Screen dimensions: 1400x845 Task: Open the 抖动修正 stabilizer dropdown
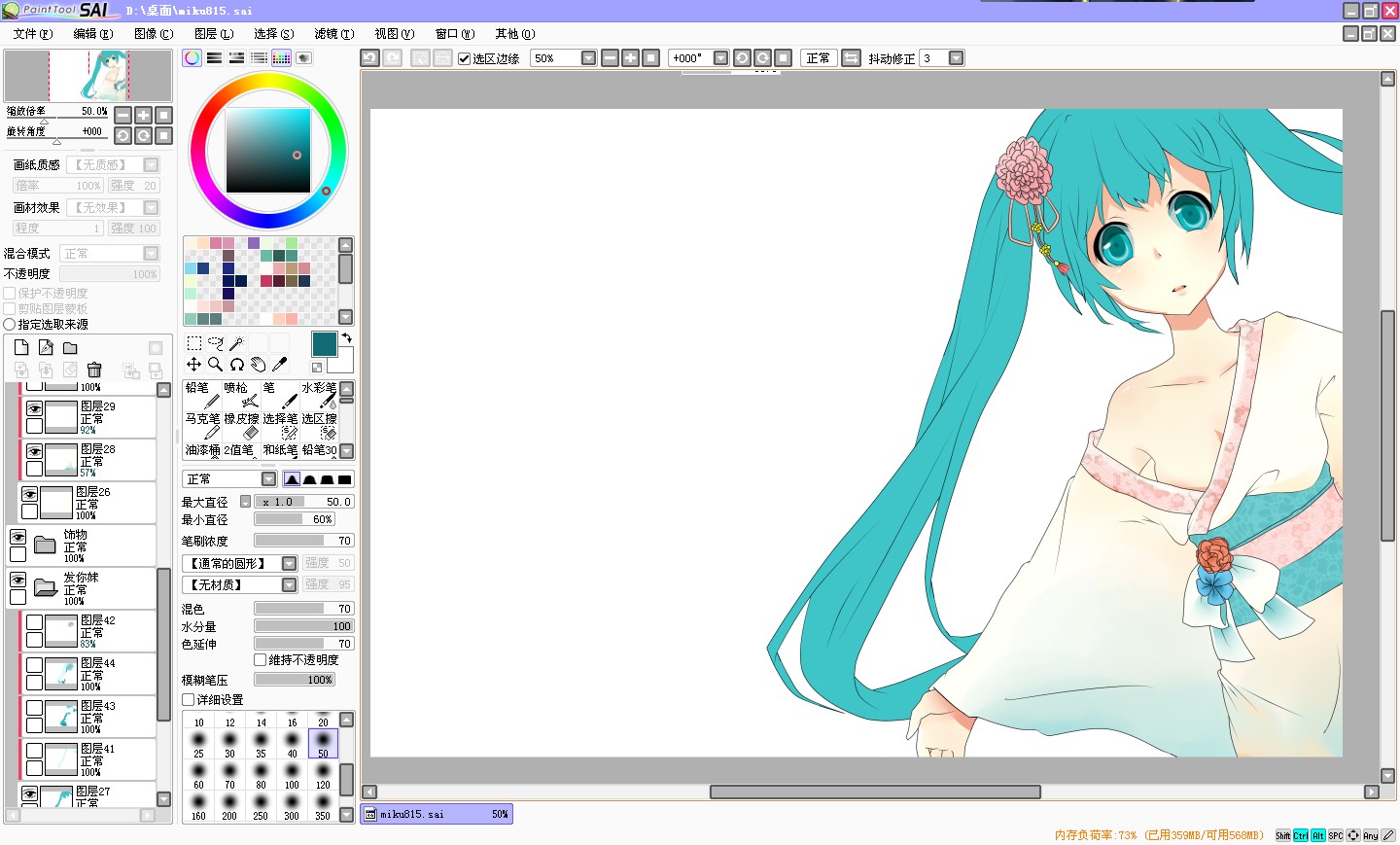956,58
